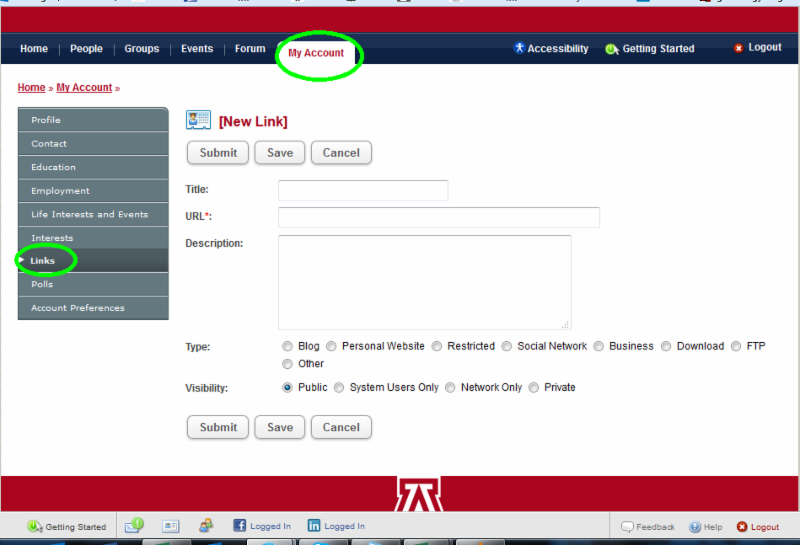800x545 pixels.
Task: Open My Account tab
Action: (x=316, y=53)
